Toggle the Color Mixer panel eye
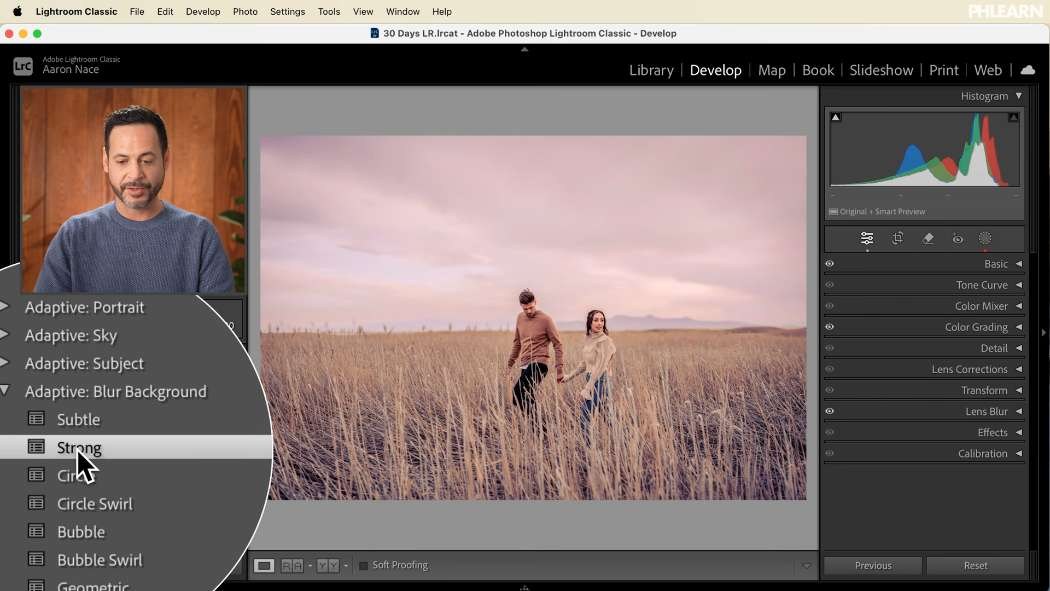The image size is (1050, 591). (x=830, y=306)
